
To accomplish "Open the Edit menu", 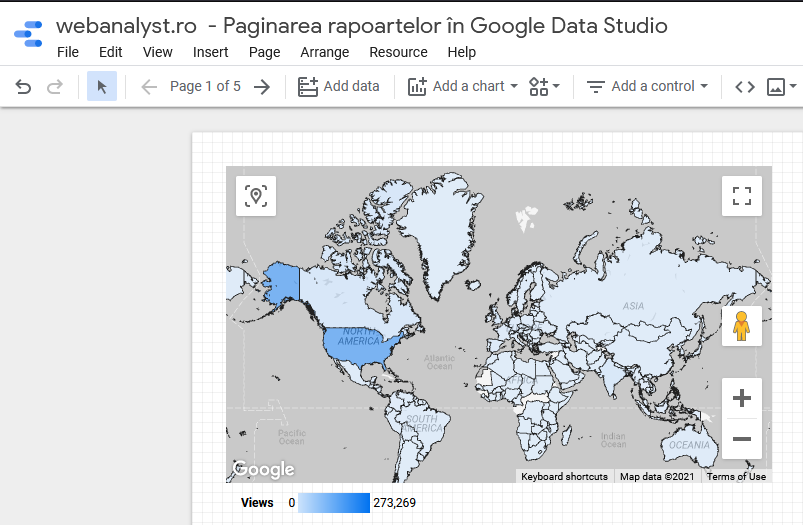I will [111, 52].
